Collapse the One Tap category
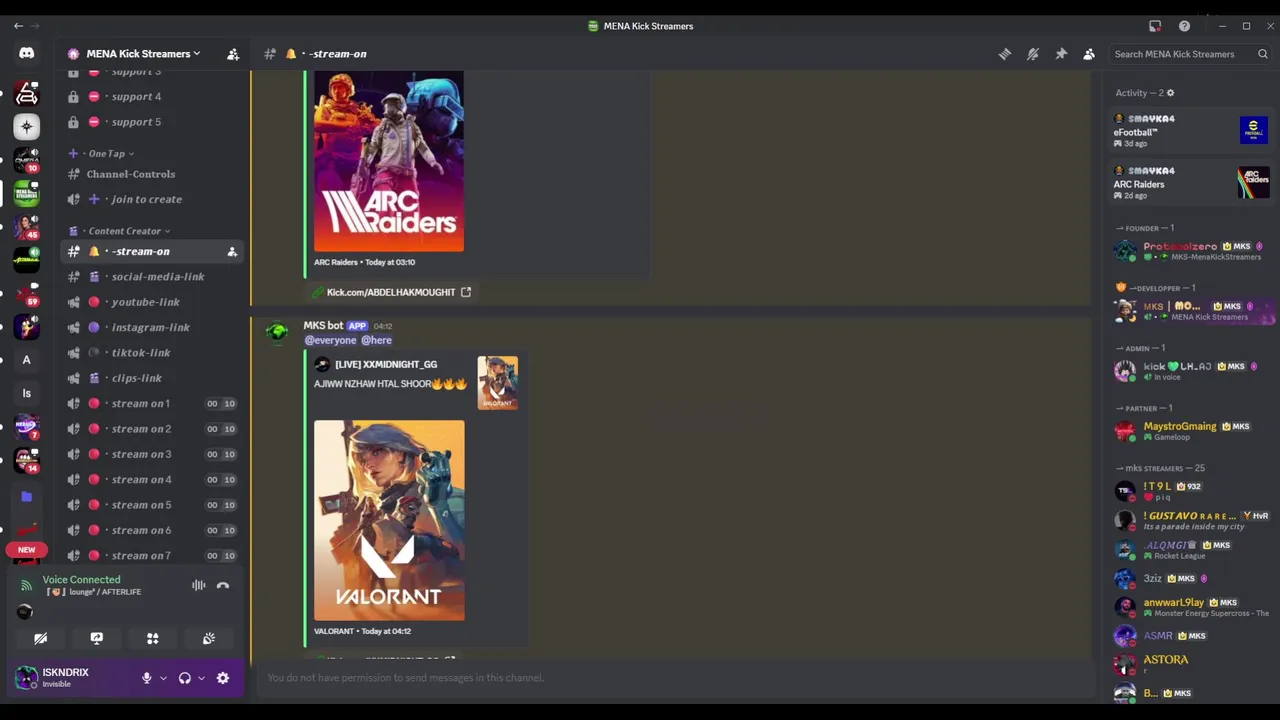1280x720 pixels. [x=110, y=154]
